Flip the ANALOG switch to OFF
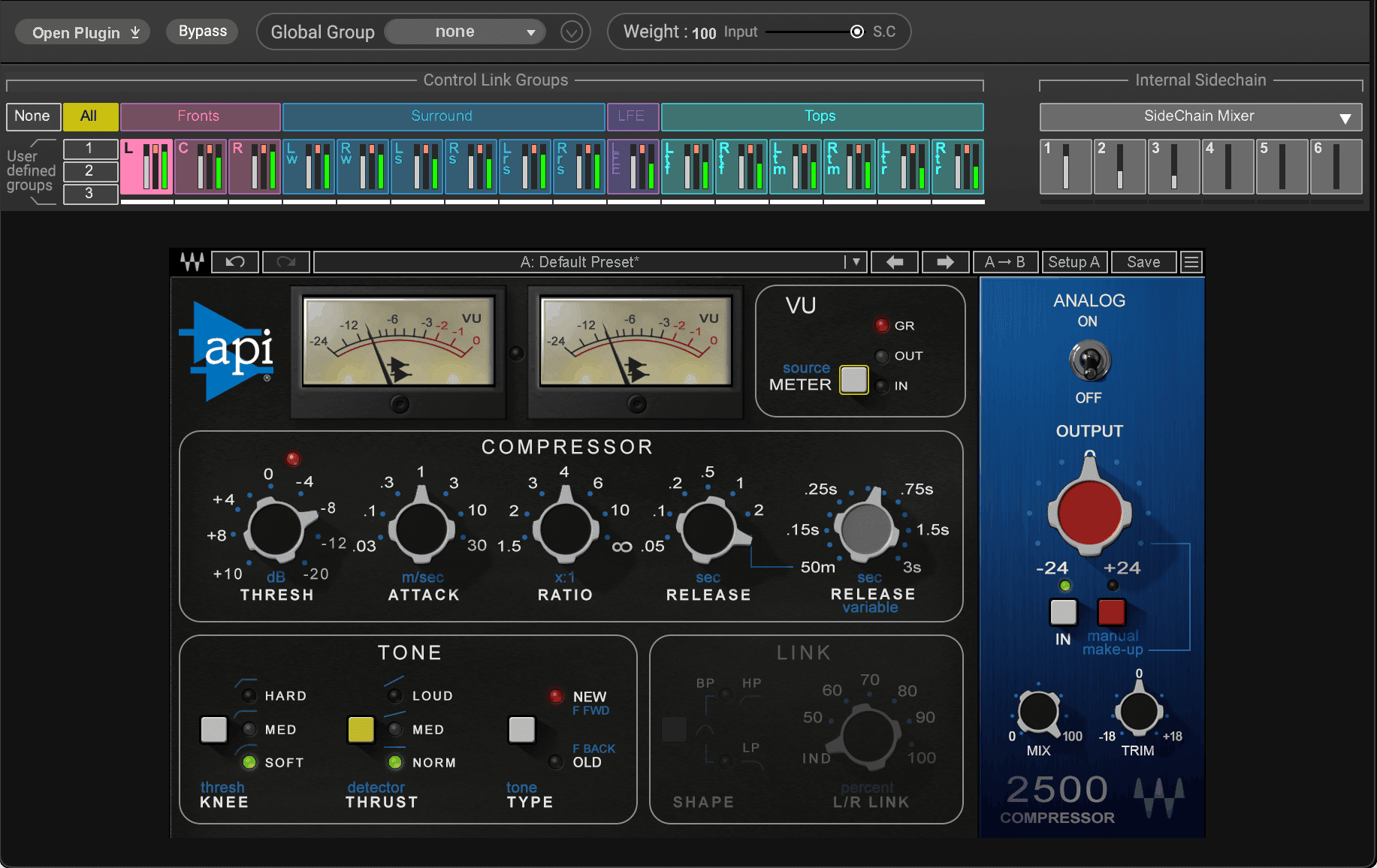Image resolution: width=1377 pixels, height=868 pixels. [1089, 360]
